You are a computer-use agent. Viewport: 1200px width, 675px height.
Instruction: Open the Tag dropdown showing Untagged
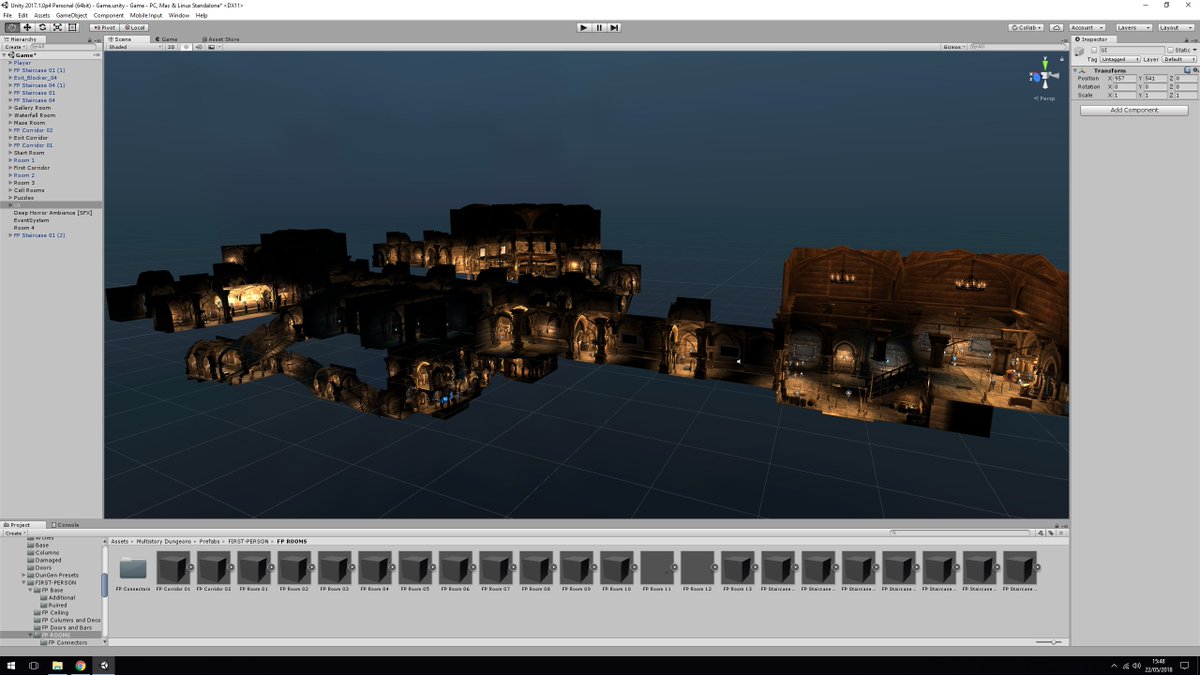(x=1120, y=59)
